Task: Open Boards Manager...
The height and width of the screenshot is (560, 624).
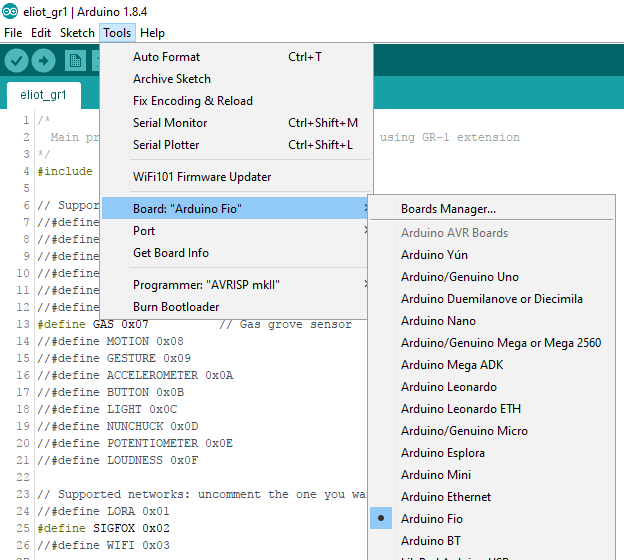Action: [x=491, y=209]
